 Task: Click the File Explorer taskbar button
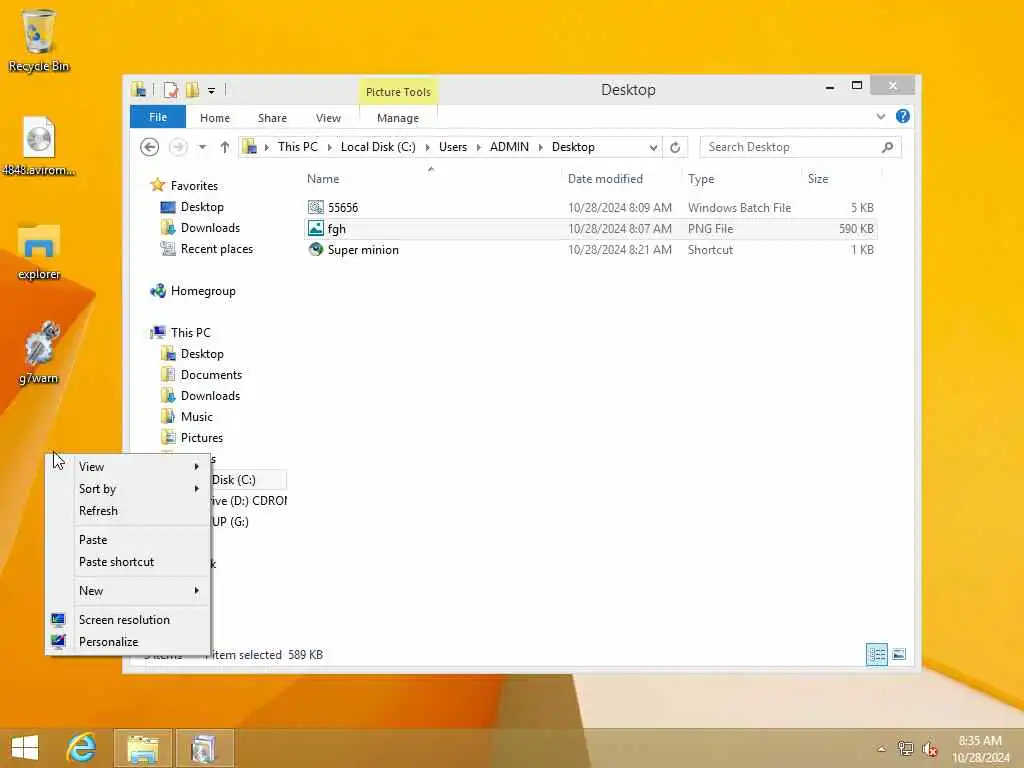click(x=143, y=748)
